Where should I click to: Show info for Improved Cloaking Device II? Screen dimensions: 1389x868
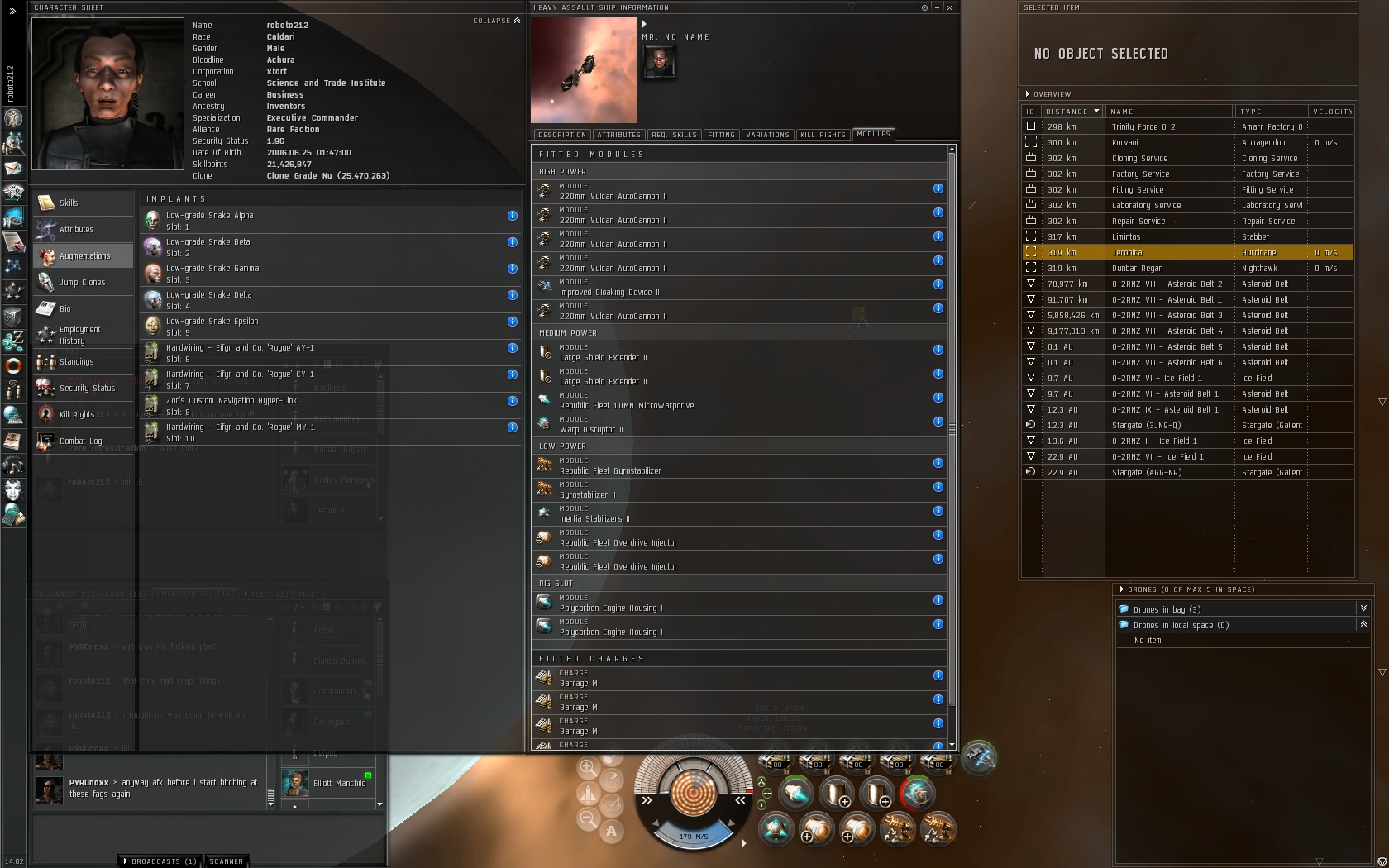pos(938,284)
